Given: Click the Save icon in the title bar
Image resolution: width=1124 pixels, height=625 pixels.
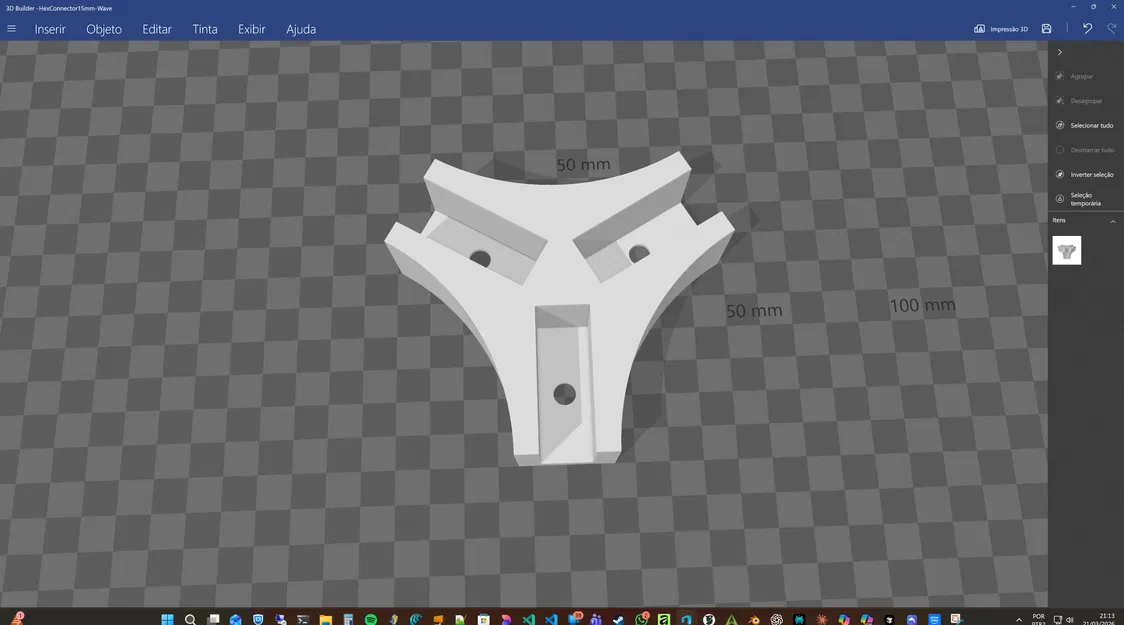Looking at the screenshot, I should (1046, 29).
